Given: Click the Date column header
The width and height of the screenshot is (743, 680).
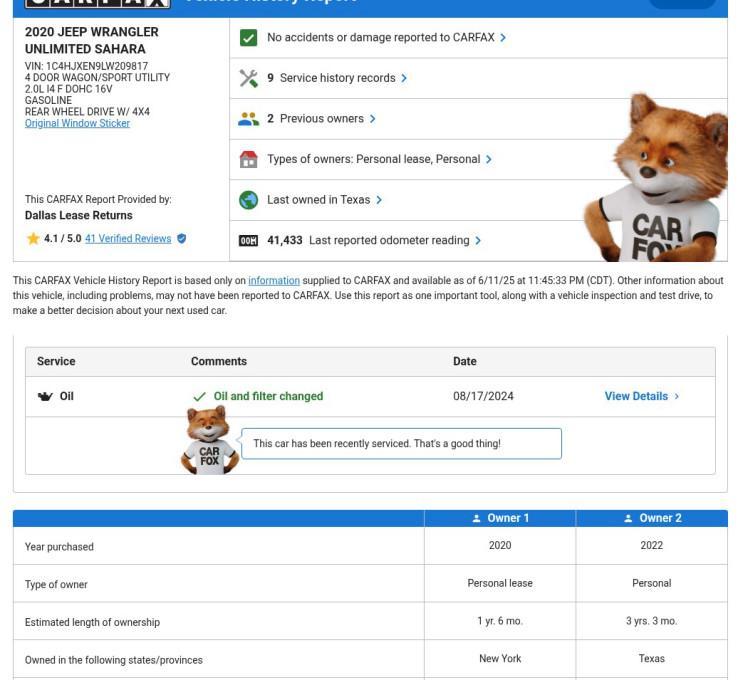Looking at the screenshot, I should click(x=465, y=362).
